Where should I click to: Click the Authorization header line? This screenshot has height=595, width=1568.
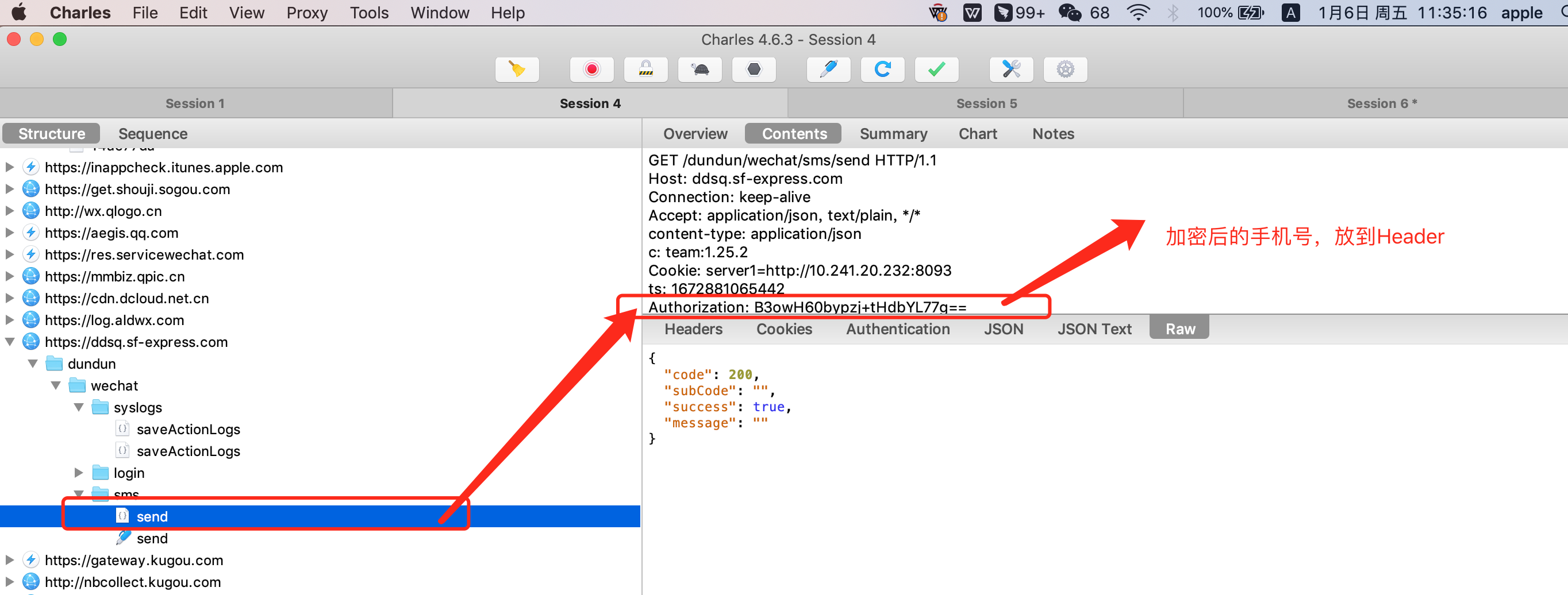coord(807,307)
